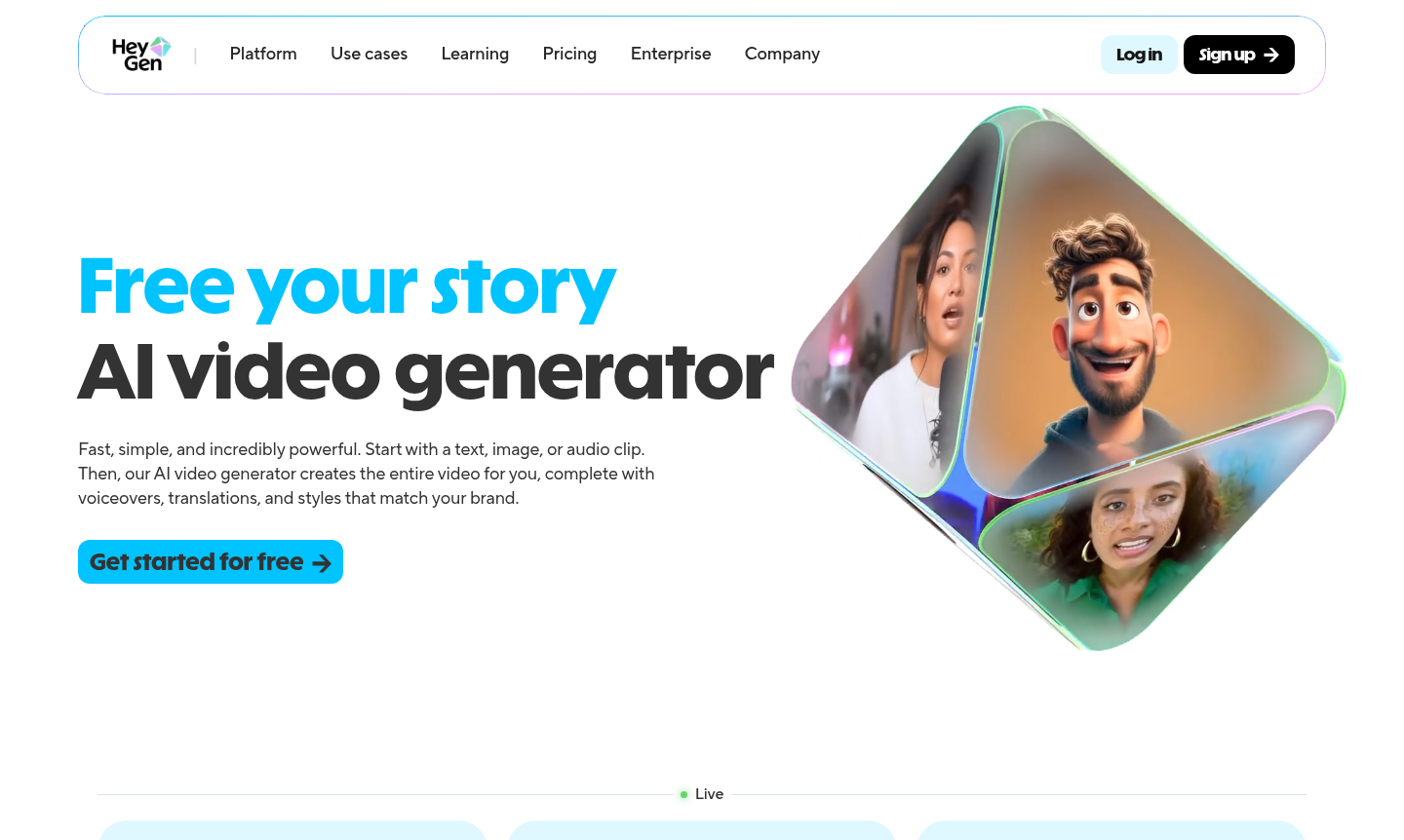Viewport: 1404px width, 840px height.
Task: Open the Platform menu
Action: tap(263, 54)
